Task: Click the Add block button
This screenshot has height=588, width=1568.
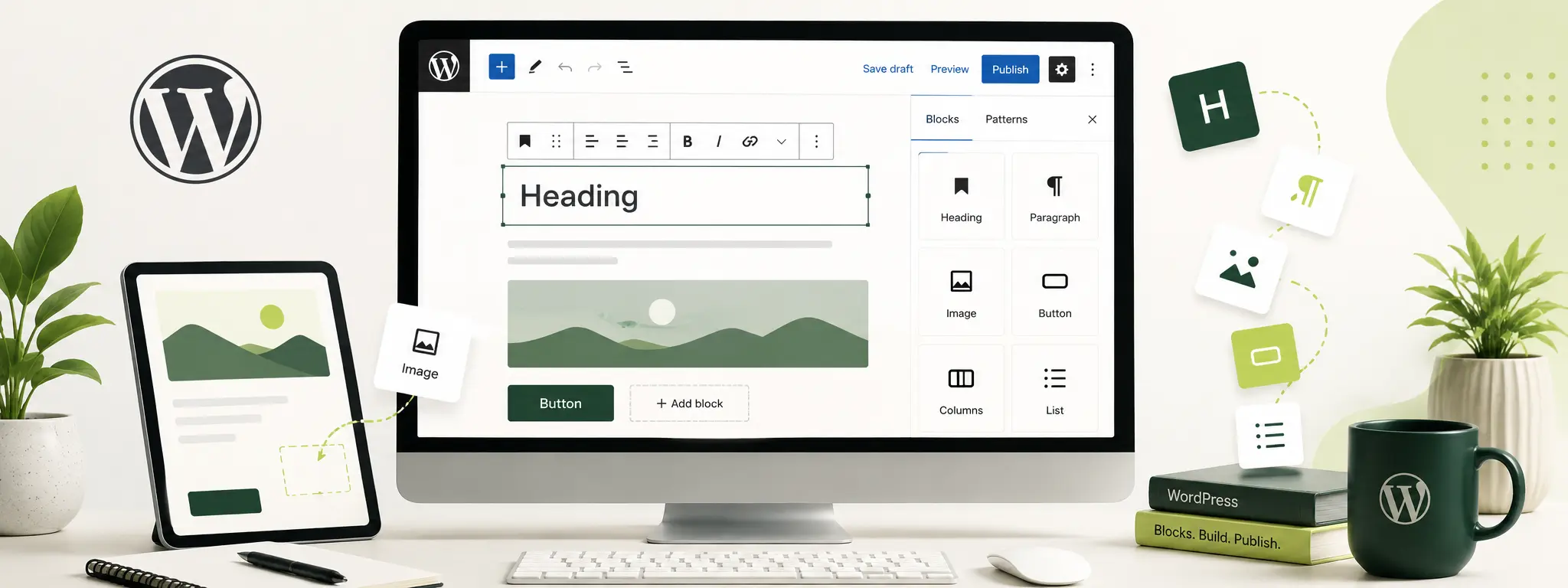Action: point(689,403)
